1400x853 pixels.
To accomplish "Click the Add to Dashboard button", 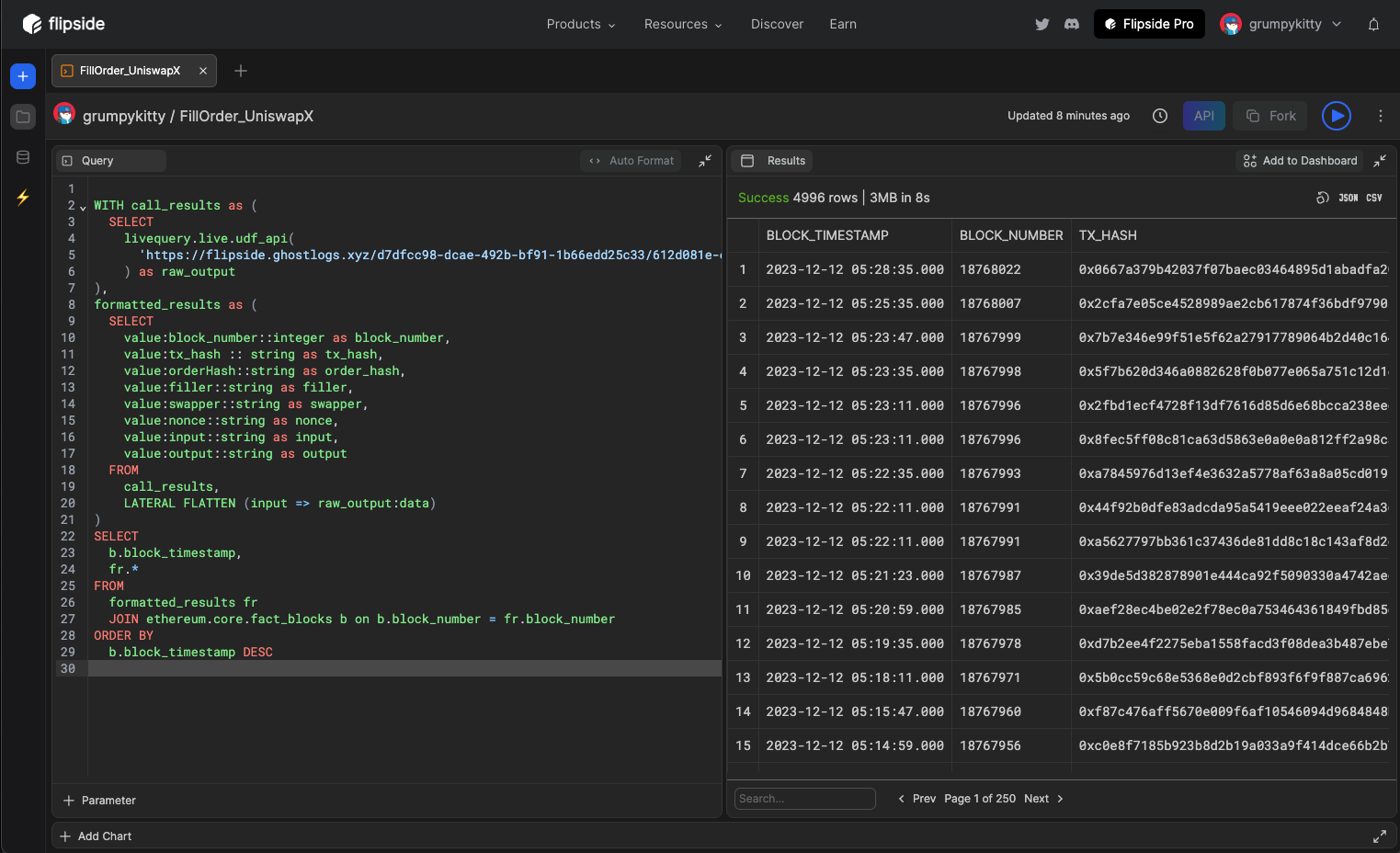I will coord(1299,161).
